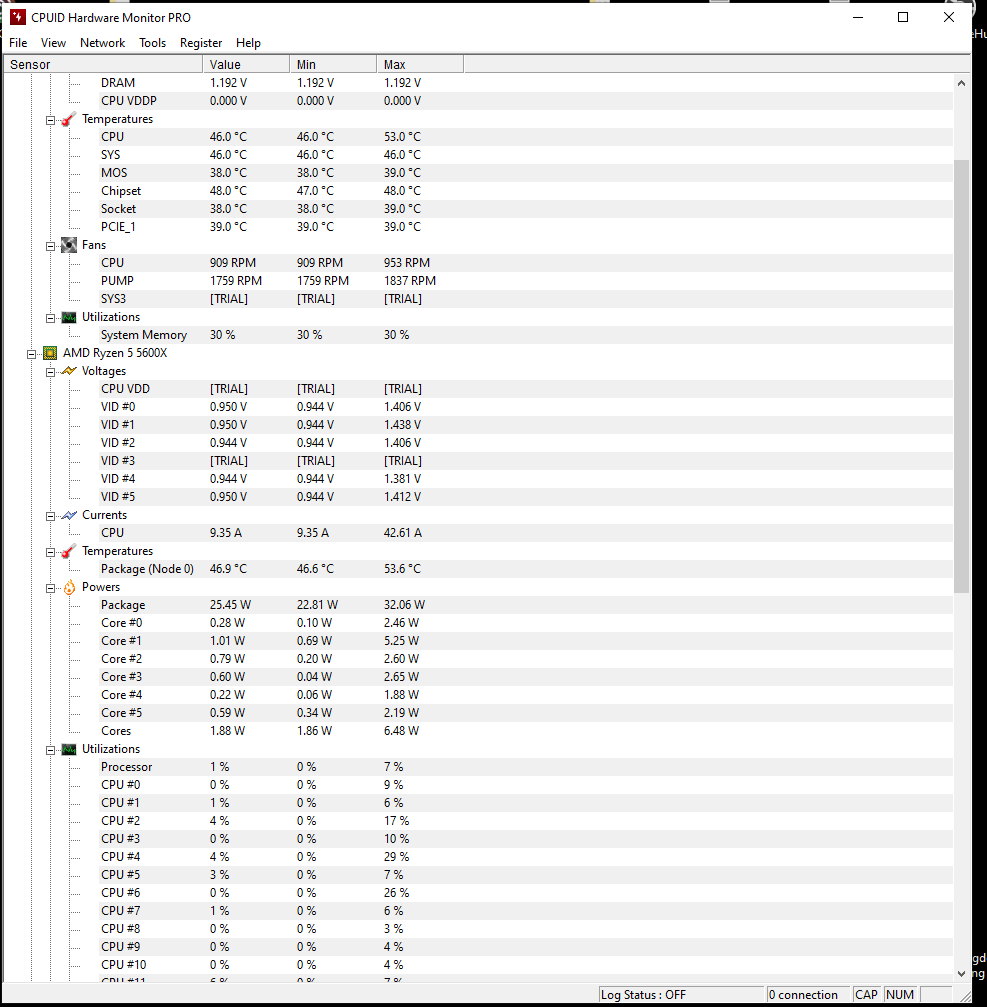The width and height of the screenshot is (987, 1007).
Task: Open the Help menu
Action: (x=248, y=43)
